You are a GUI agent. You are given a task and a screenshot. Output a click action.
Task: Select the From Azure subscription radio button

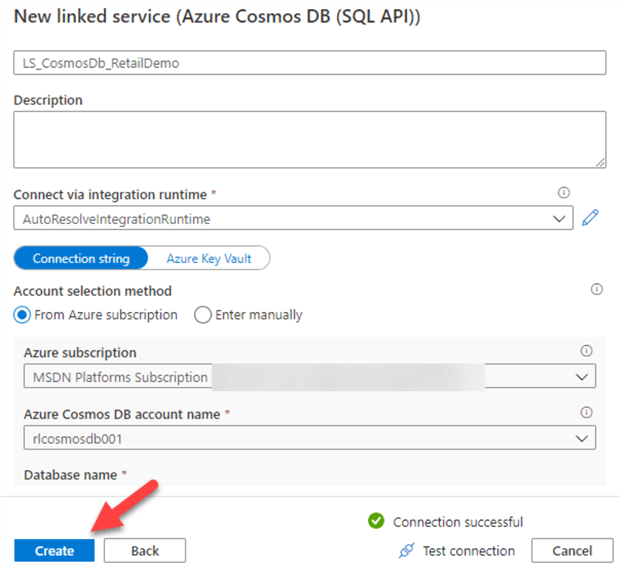coord(22,315)
